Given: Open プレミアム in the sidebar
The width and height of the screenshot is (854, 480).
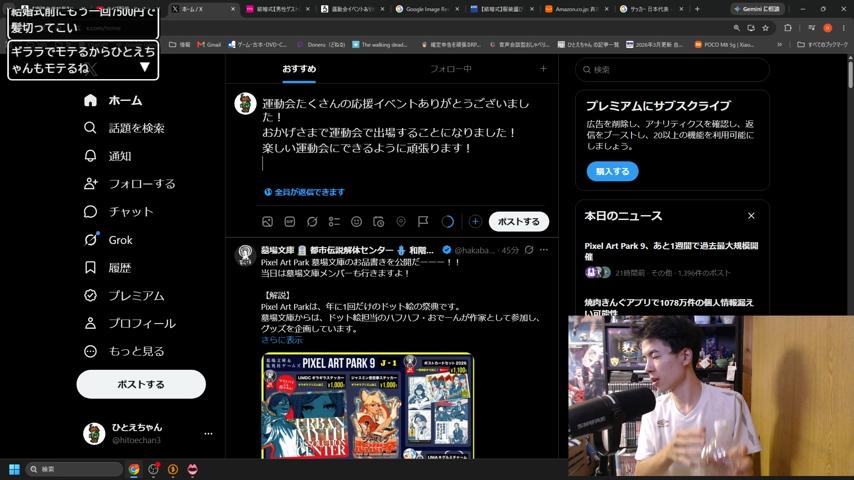Looking at the screenshot, I should click(124, 295).
